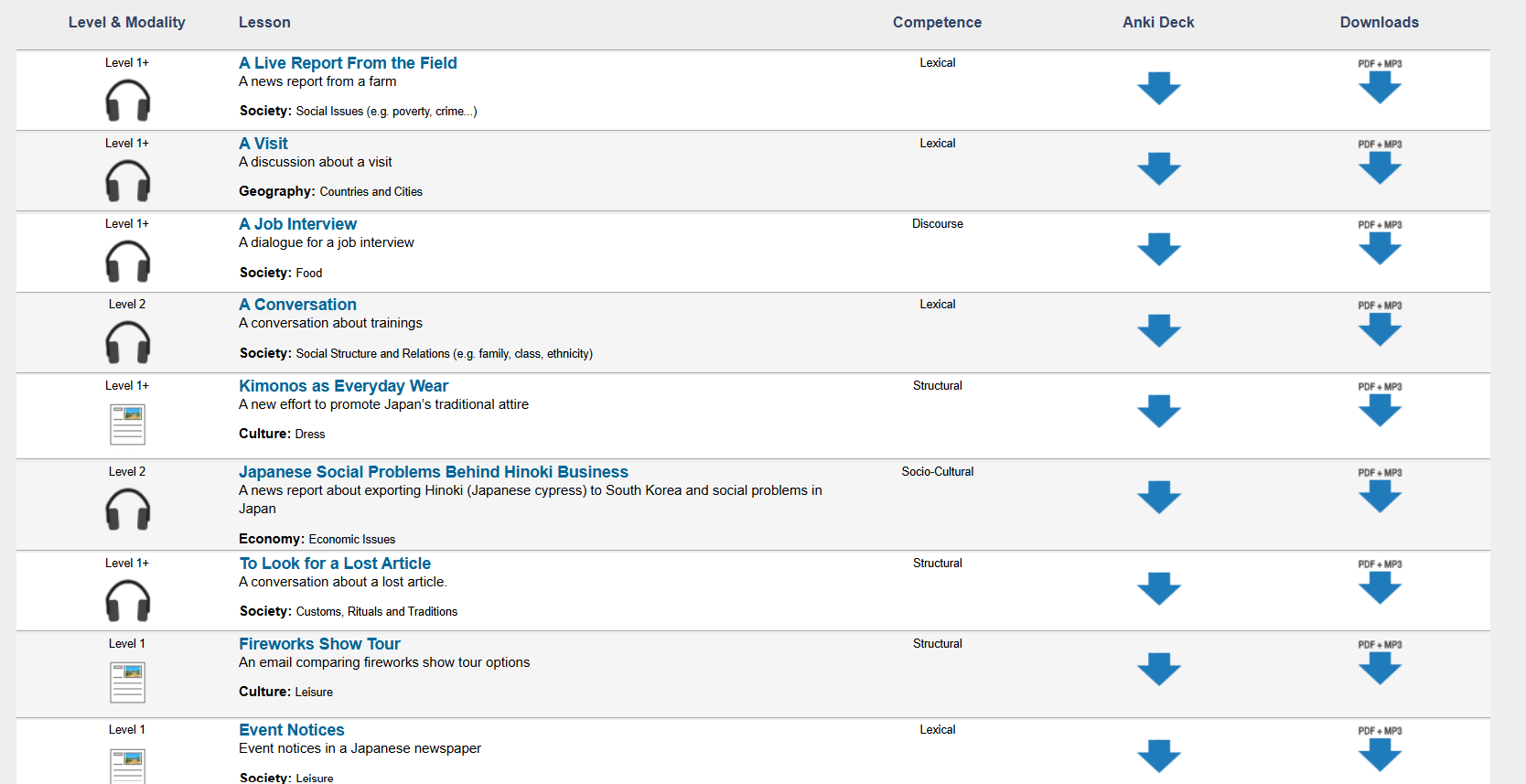Click the Level & Modality column header
Image resolution: width=1526 pixels, height=784 pixels.
[127, 22]
